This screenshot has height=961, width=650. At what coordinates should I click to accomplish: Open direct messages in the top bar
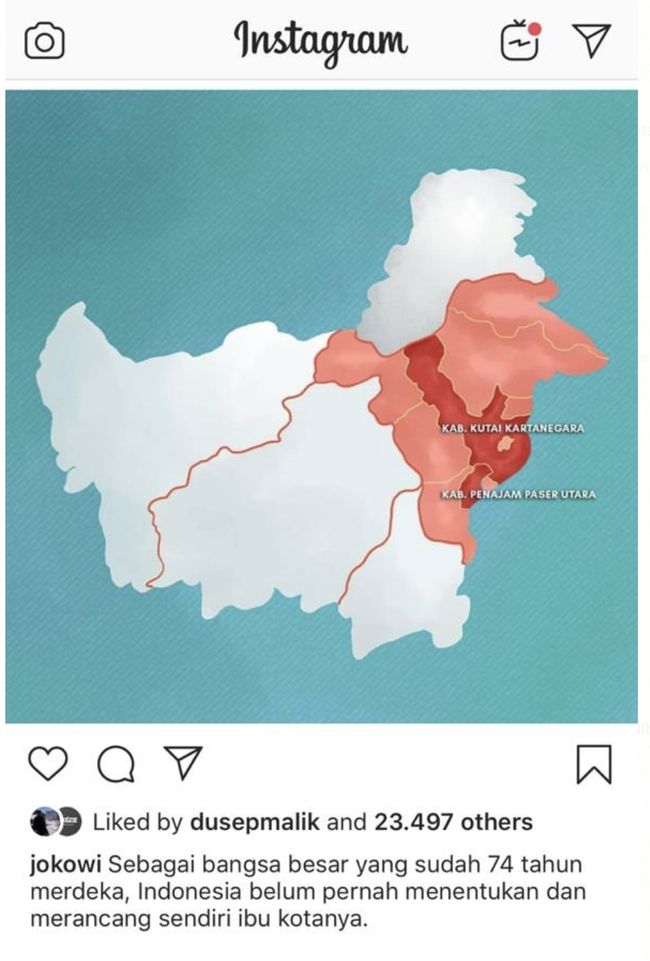592,40
